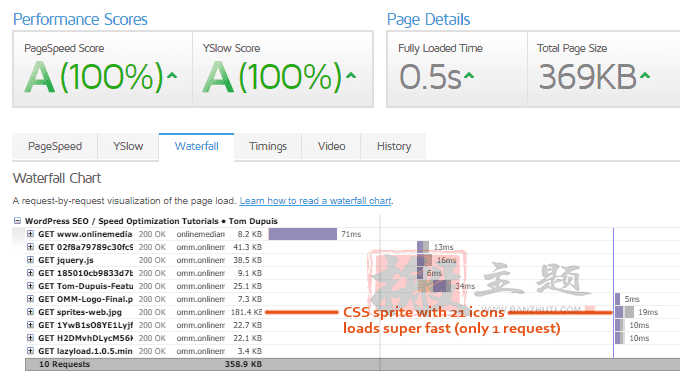Expand the GET sprites-web.jpg request row
Image resolution: width=680 pixels, height=392 pixels.
(x=30, y=312)
